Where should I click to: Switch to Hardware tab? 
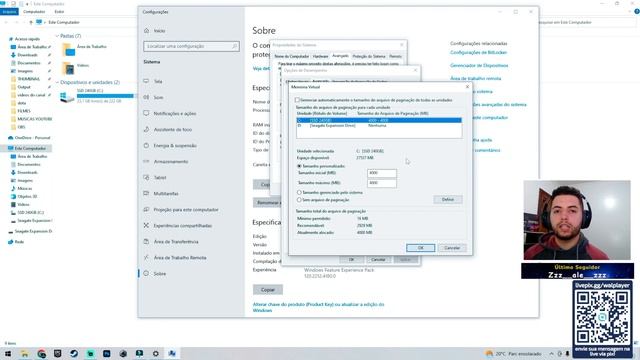pyautogui.click(x=320, y=56)
